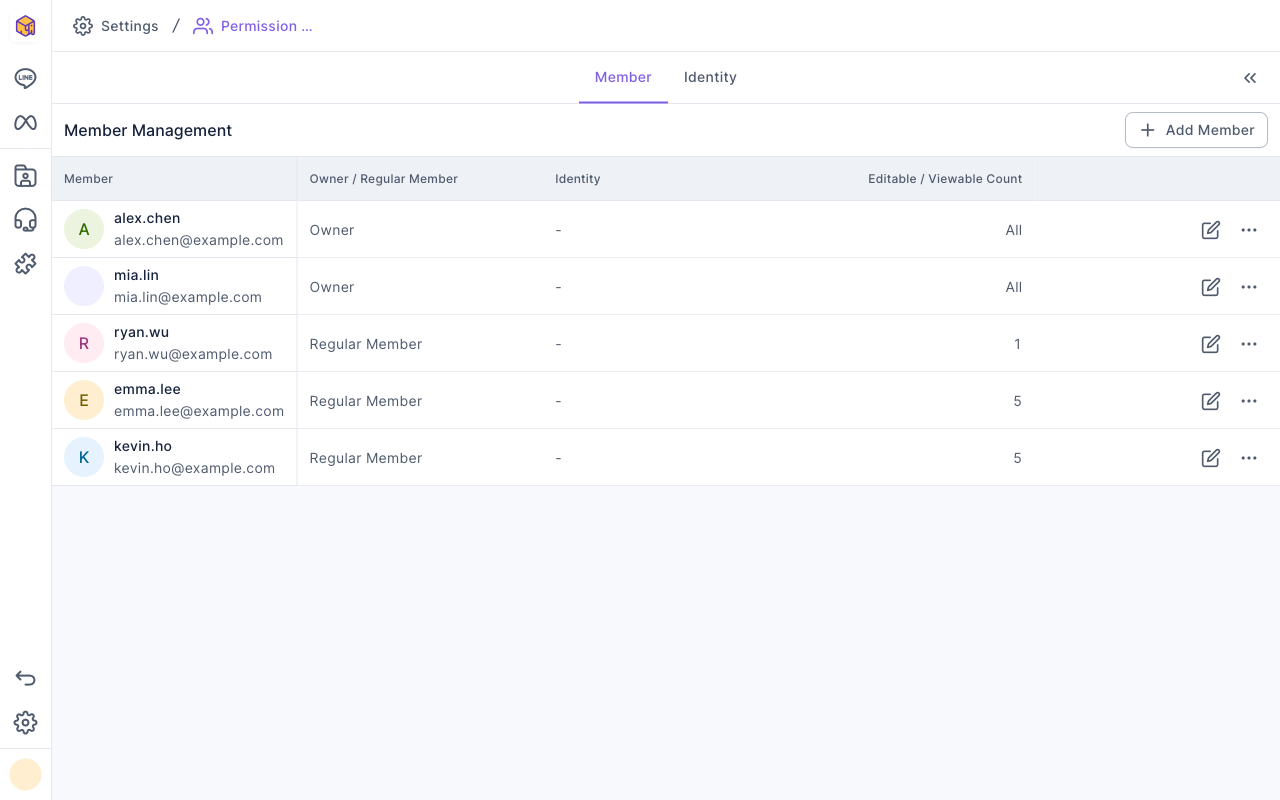Click the kevin.ho avatar
The width and height of the screenshot is (1280, 800).
point(84,458)
